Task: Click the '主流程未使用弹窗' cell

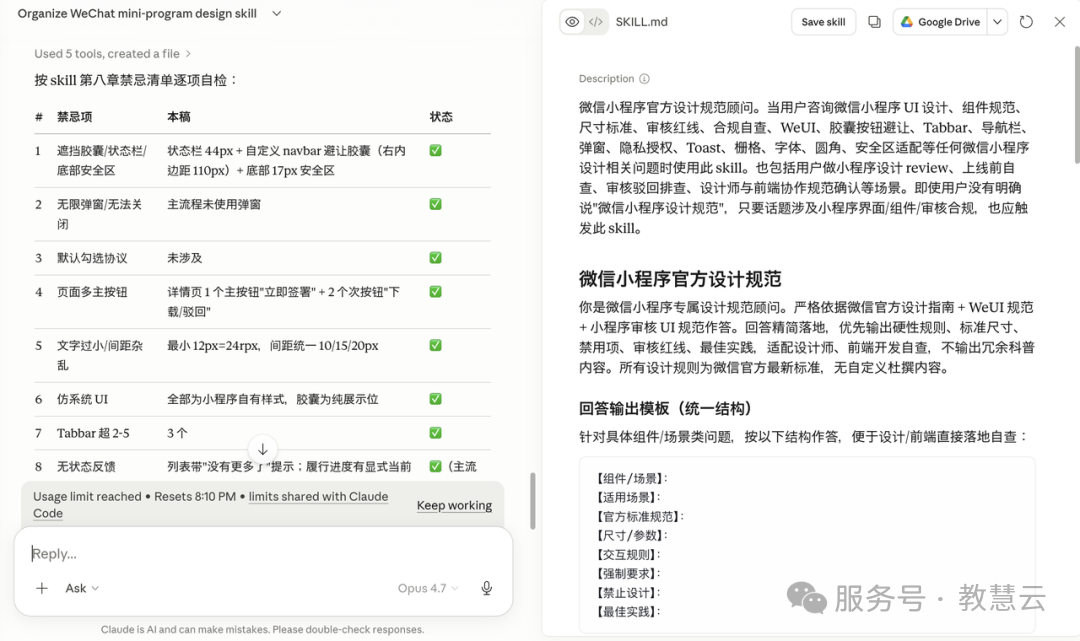Action: (214, 204)
